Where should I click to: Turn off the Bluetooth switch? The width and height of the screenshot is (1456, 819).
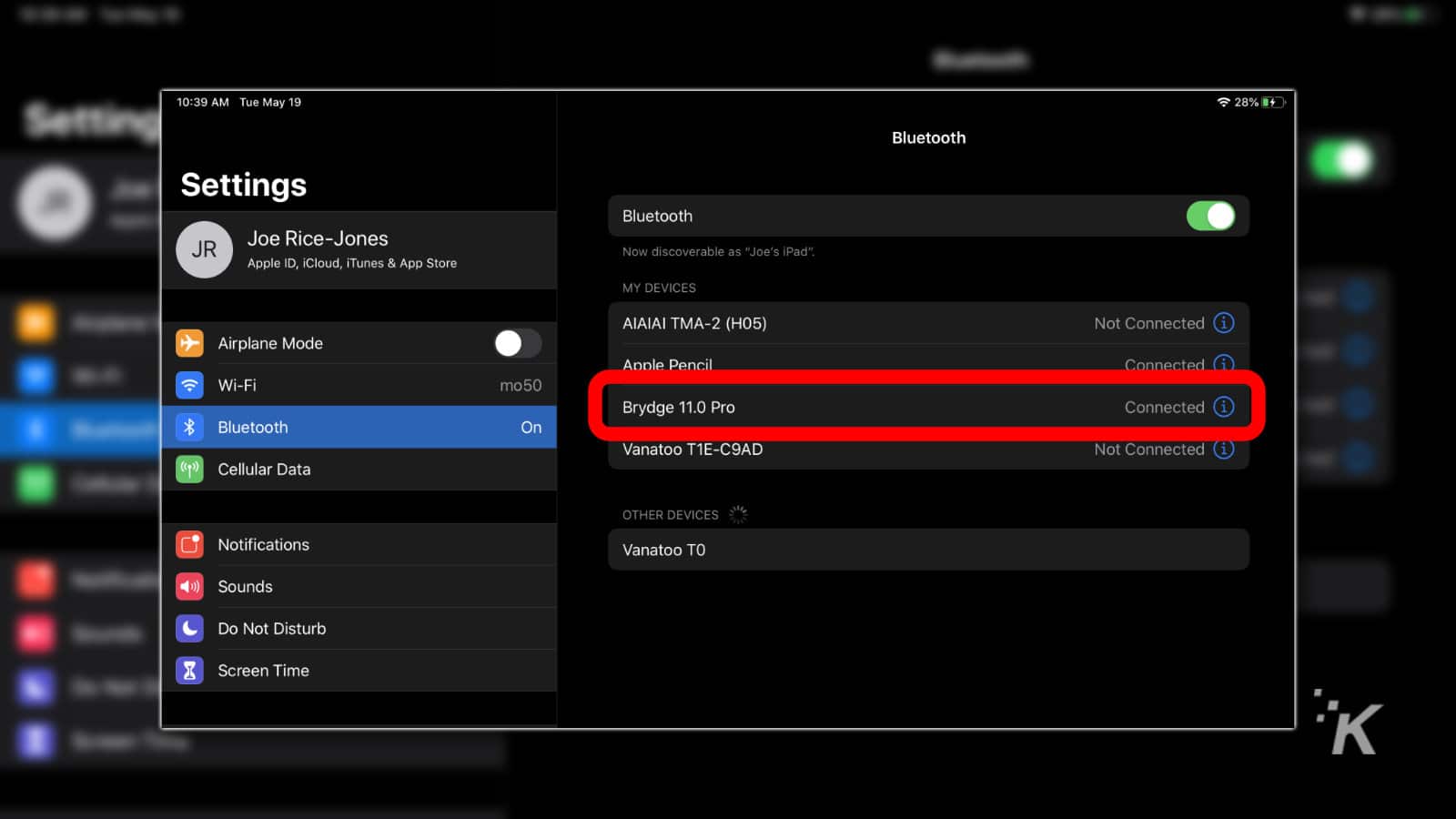1211,216
